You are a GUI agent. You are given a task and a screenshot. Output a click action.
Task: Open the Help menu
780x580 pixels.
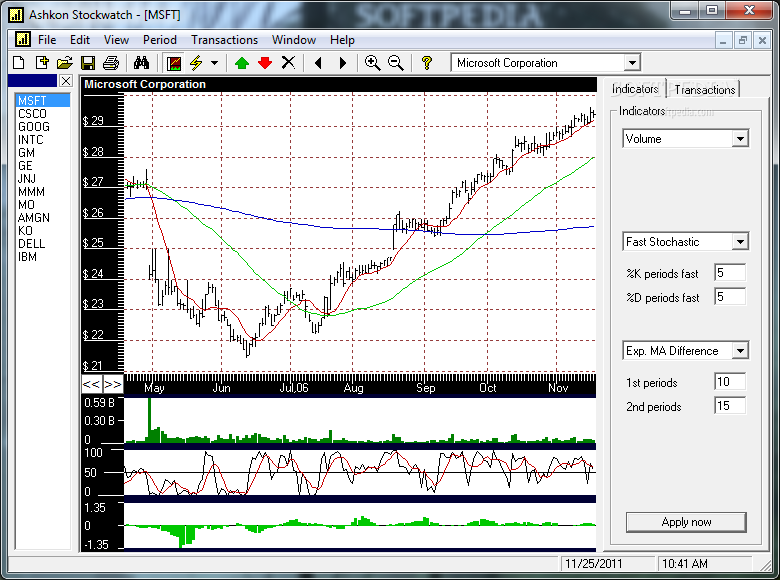[x=342, y=40]
